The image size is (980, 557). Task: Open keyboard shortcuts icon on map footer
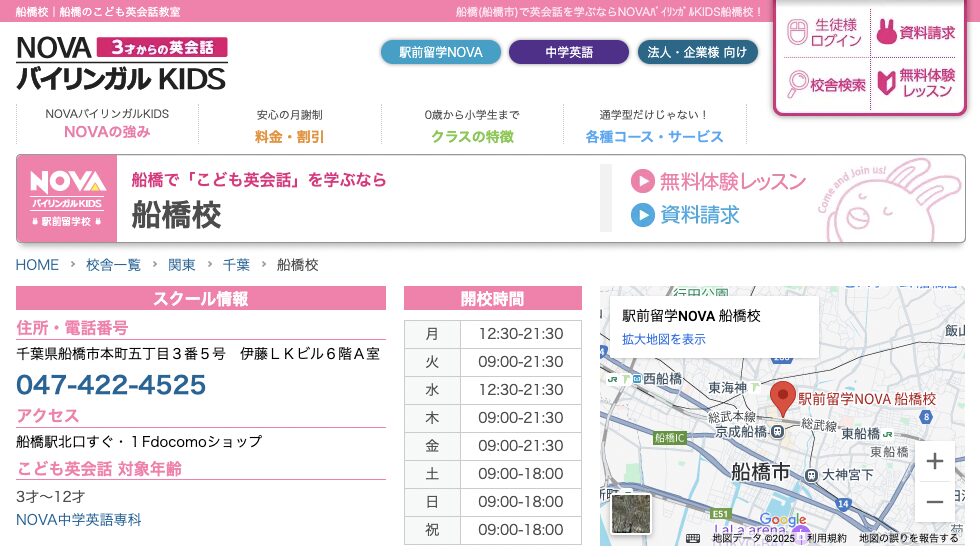[692, 538]
